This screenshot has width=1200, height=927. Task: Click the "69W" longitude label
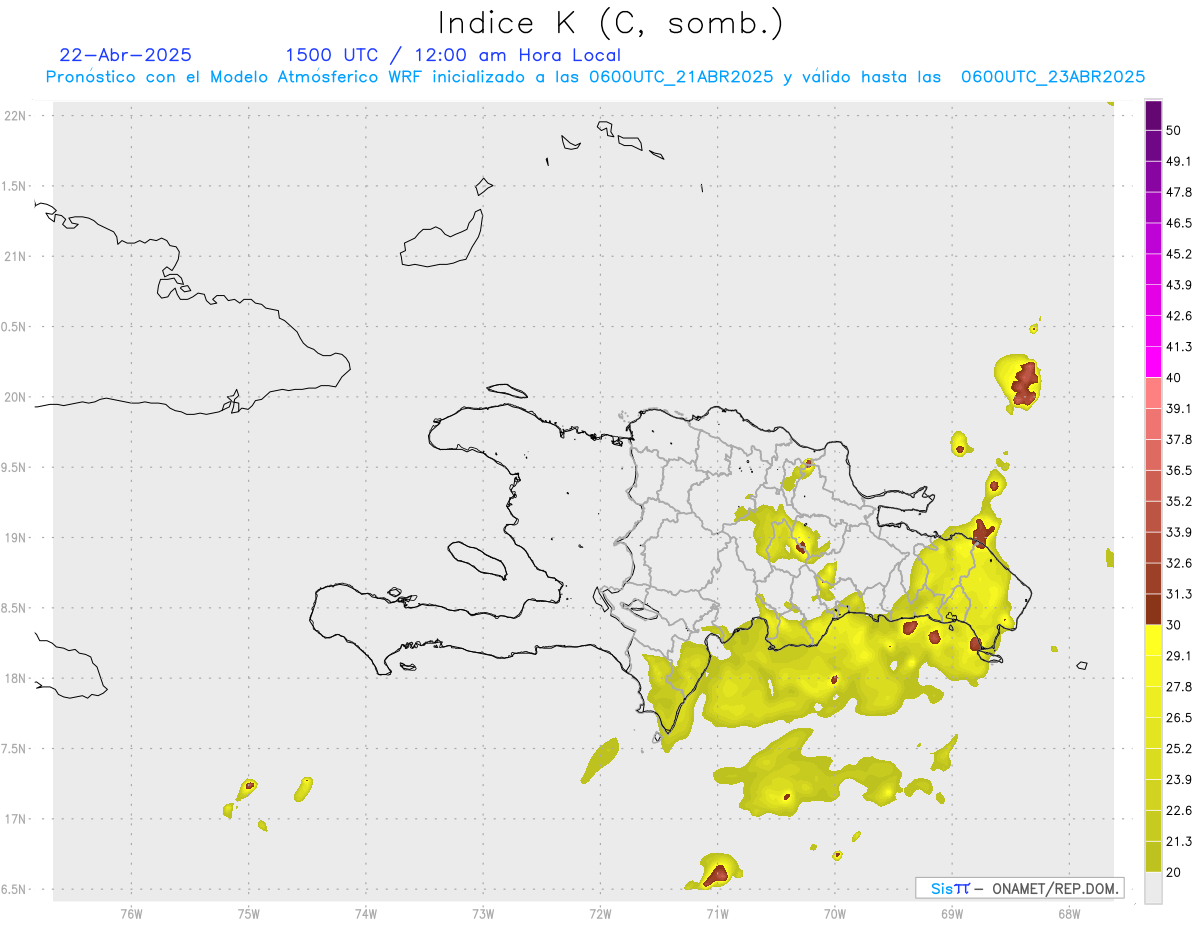[x=952, y=912]
